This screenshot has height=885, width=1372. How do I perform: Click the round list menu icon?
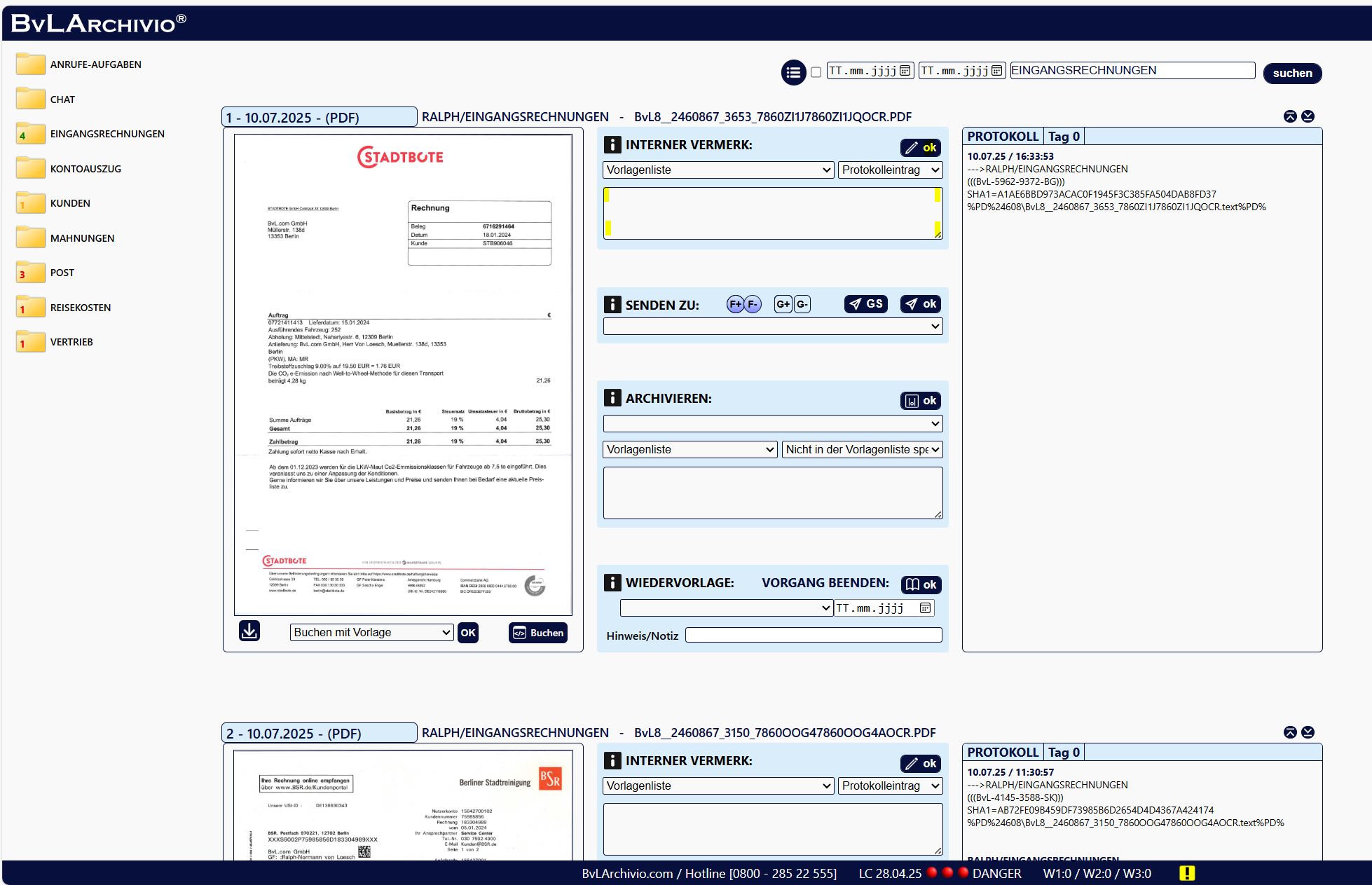pyautogui.click(x=793, y=72)
